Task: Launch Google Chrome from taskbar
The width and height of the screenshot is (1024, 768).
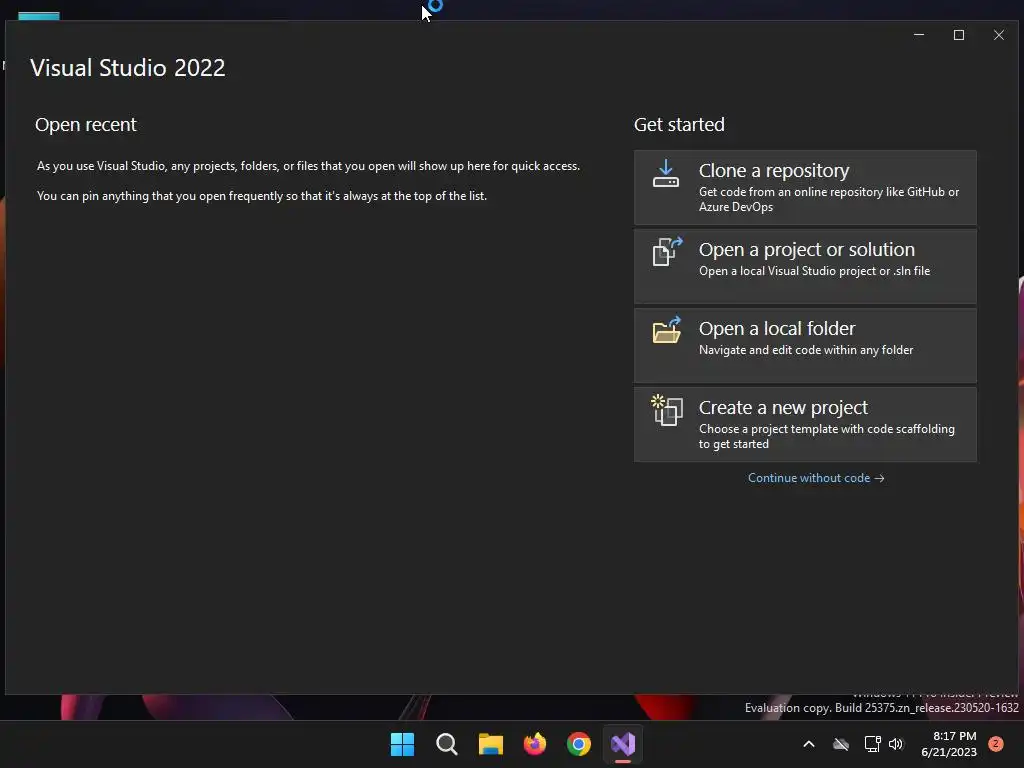Action: coord(579,744)
